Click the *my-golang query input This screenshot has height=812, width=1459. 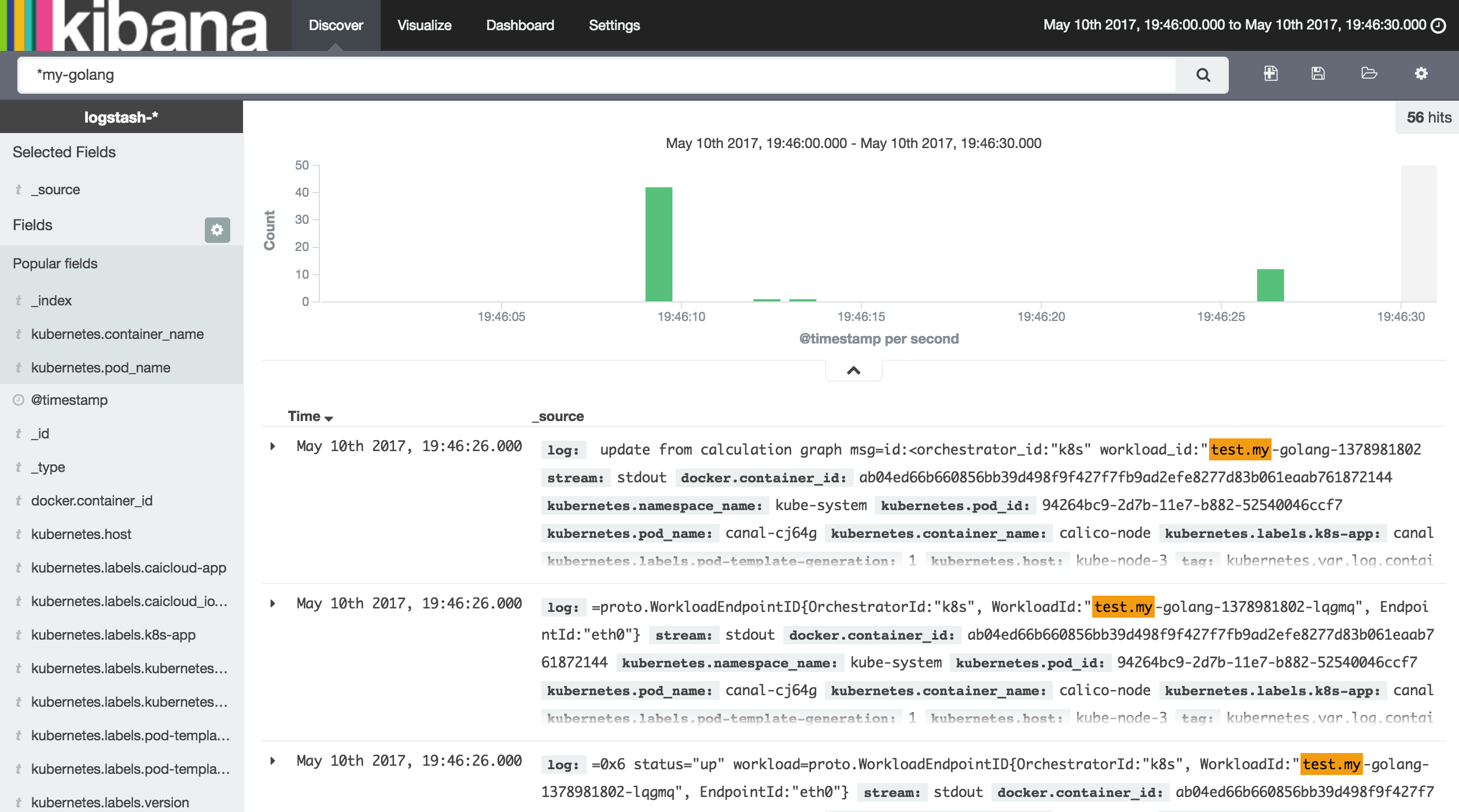[596, 75]
